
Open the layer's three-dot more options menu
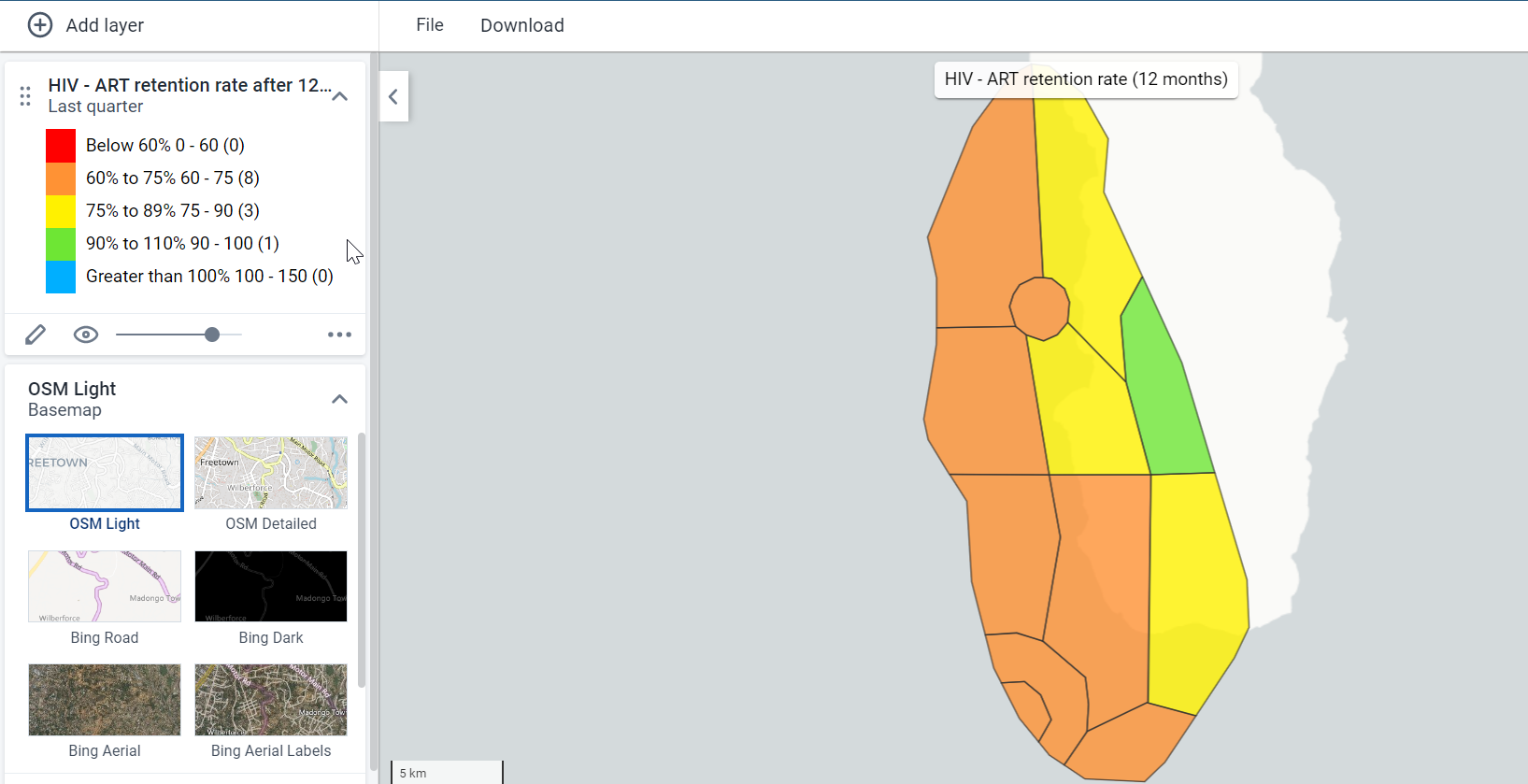pyautogui.click(x=339, y=335)
